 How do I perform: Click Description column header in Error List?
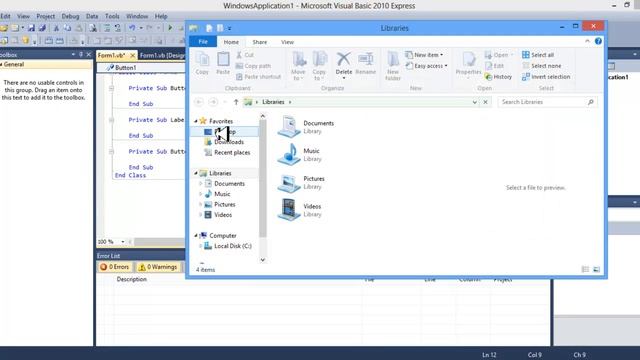coord(131,279)
